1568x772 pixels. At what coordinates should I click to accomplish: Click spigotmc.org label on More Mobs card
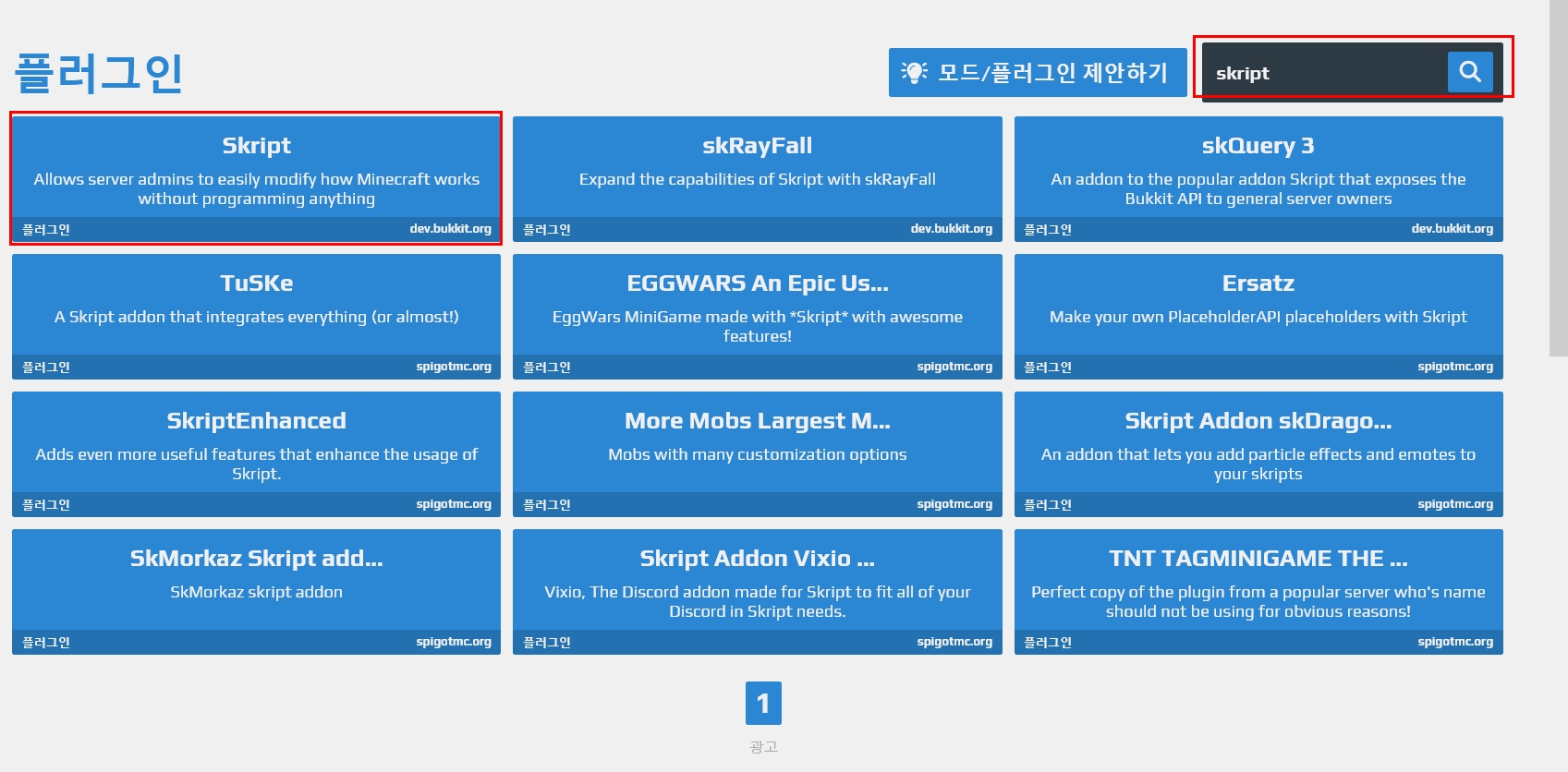click(954, 504)
